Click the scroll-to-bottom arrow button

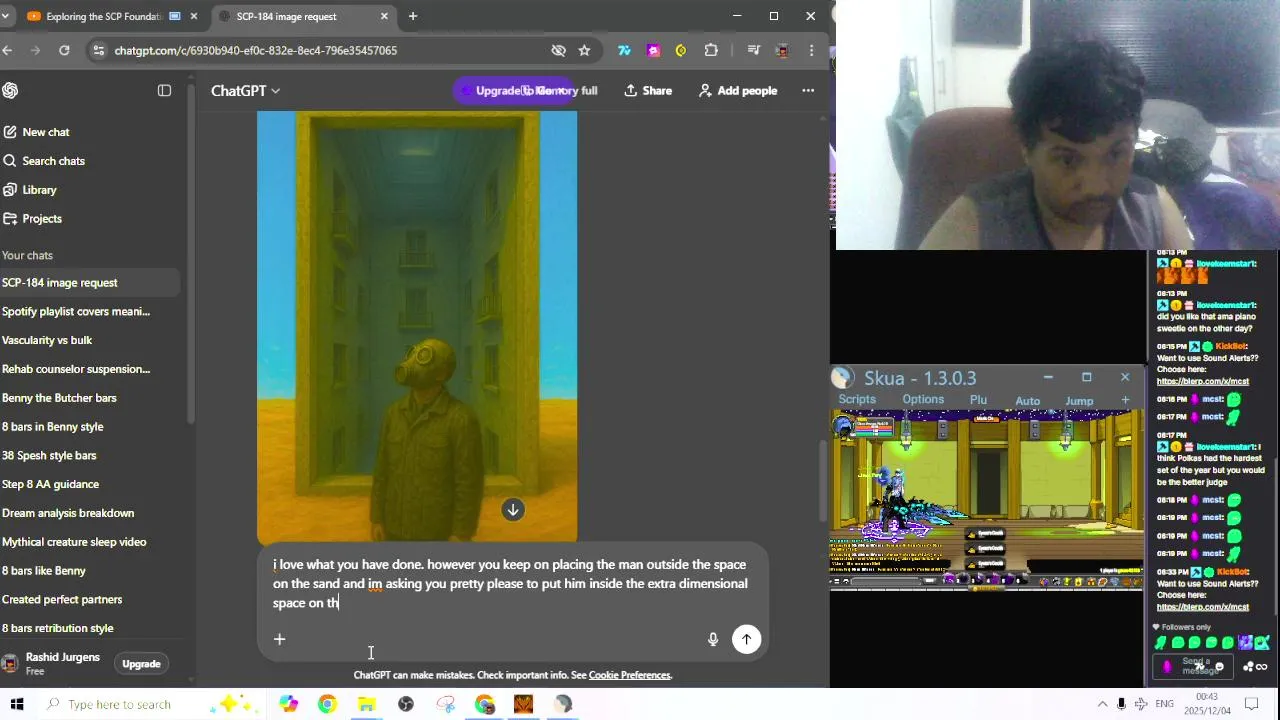(513, 510)
